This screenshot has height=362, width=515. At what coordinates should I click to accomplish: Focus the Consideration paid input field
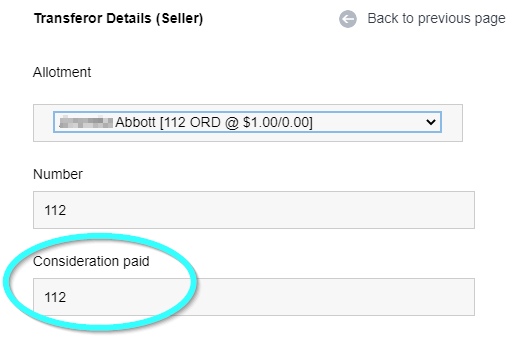click(254, 297)
